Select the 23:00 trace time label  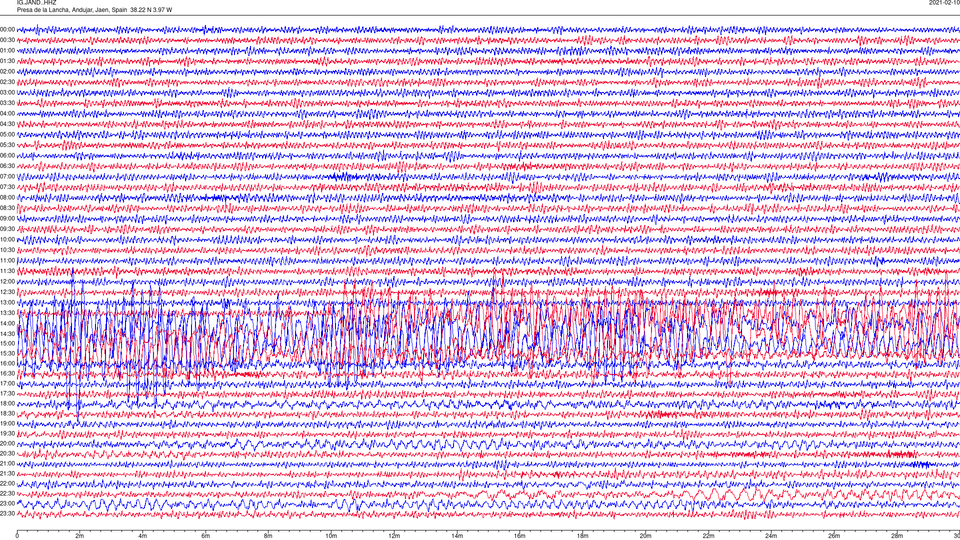(x=7, y=504)
